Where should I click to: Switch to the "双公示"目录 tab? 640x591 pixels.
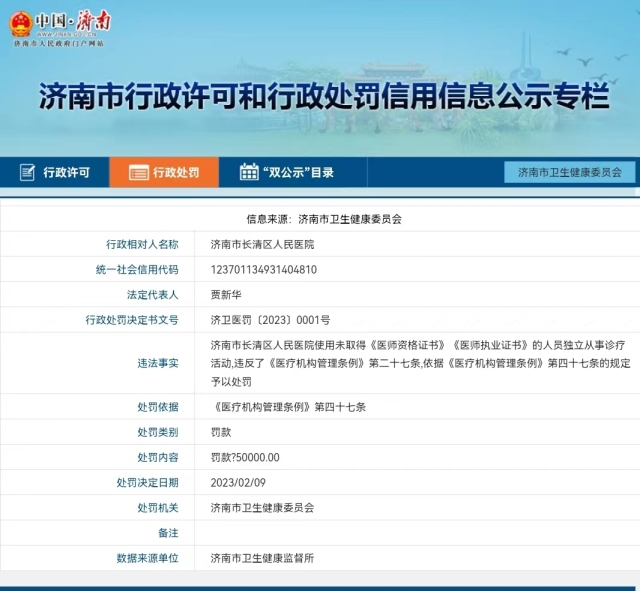(x=293, y=172)
